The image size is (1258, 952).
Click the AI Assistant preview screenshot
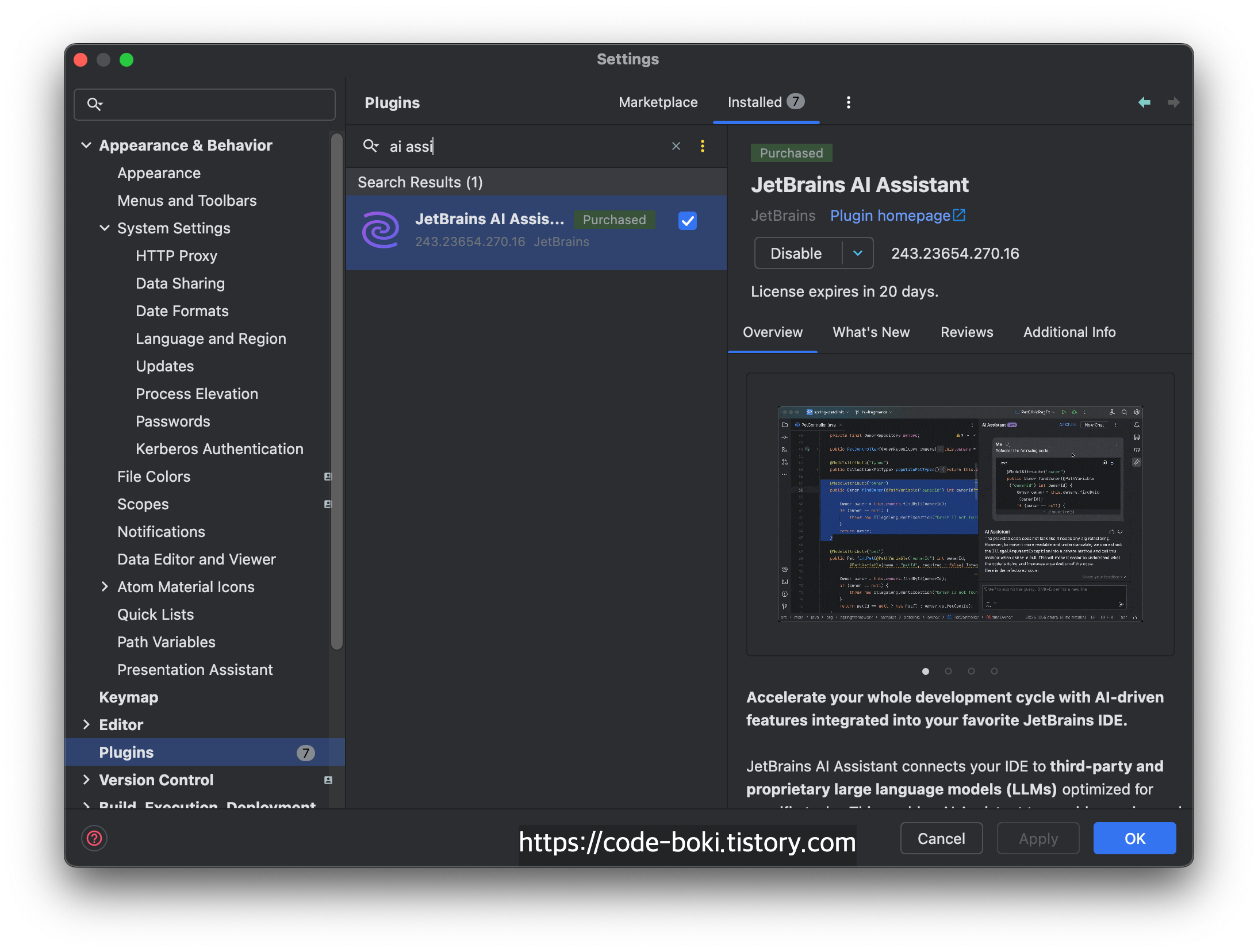coord(960,513)
